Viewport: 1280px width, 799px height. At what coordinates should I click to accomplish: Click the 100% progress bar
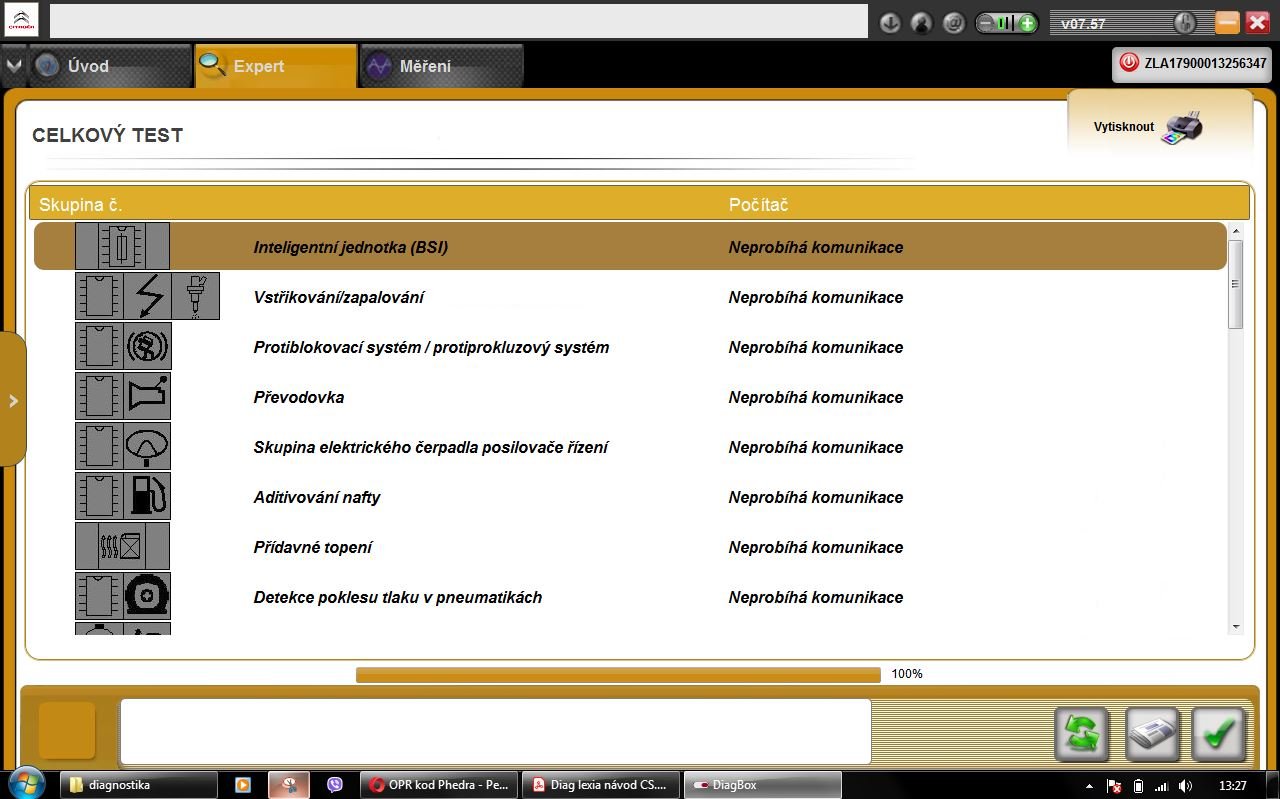point(618,675)
